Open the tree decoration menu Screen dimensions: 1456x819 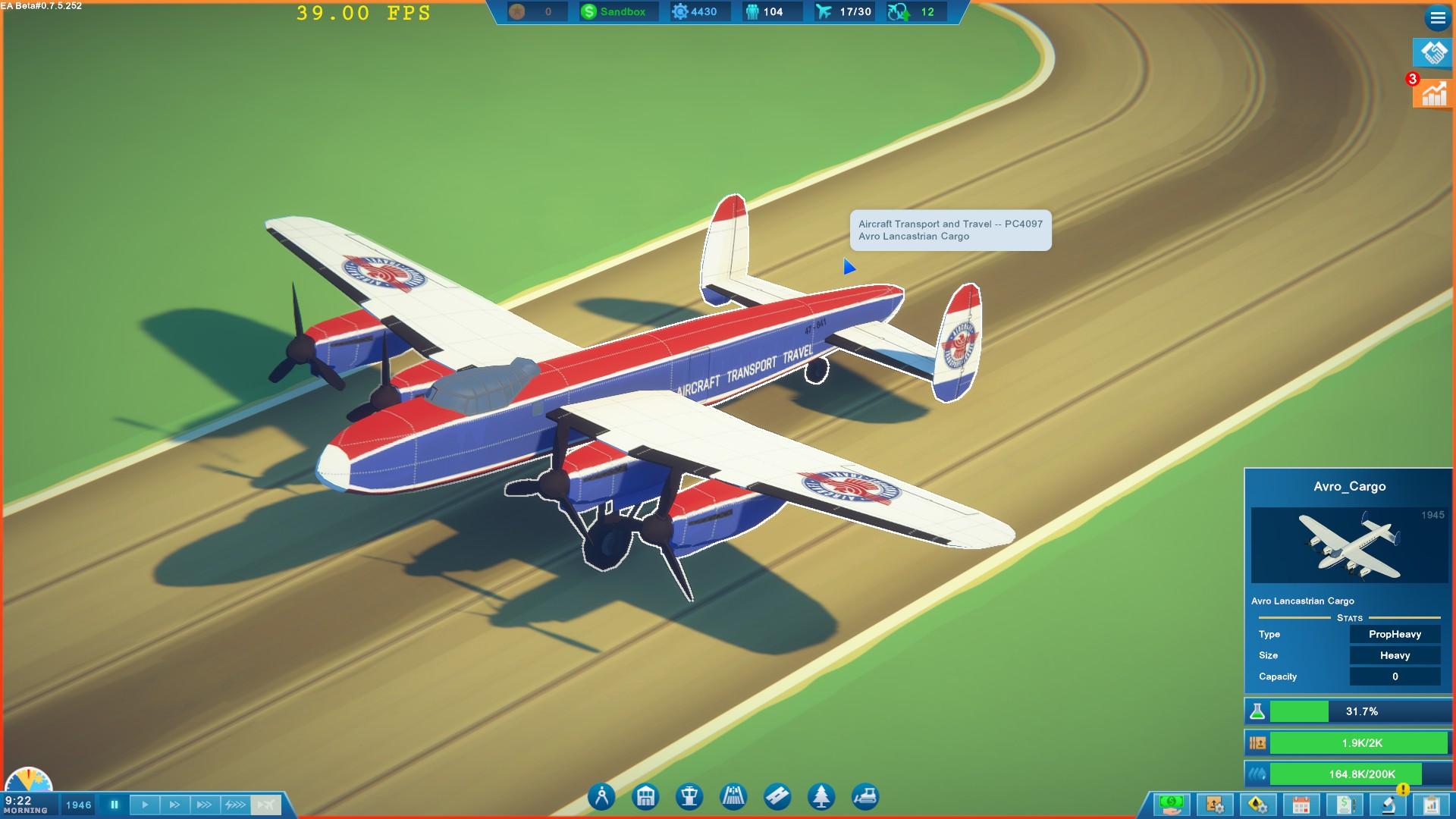pos(821,797)
